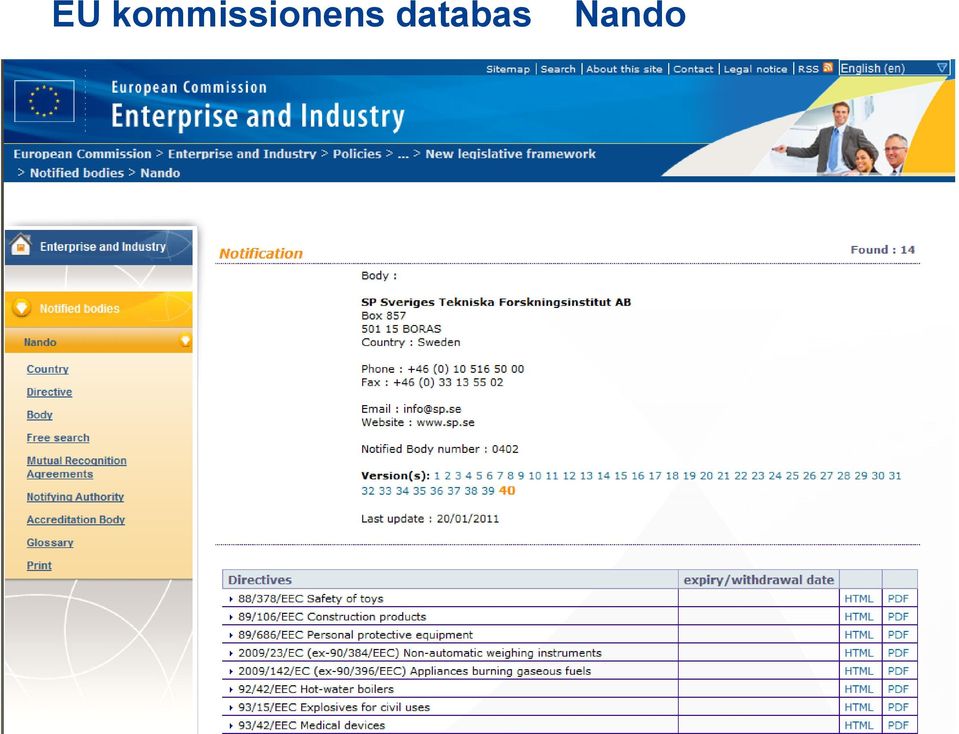Click the RSS feed orange icon
This screenshot has height=734, width=959.
(x=828, y=68)
